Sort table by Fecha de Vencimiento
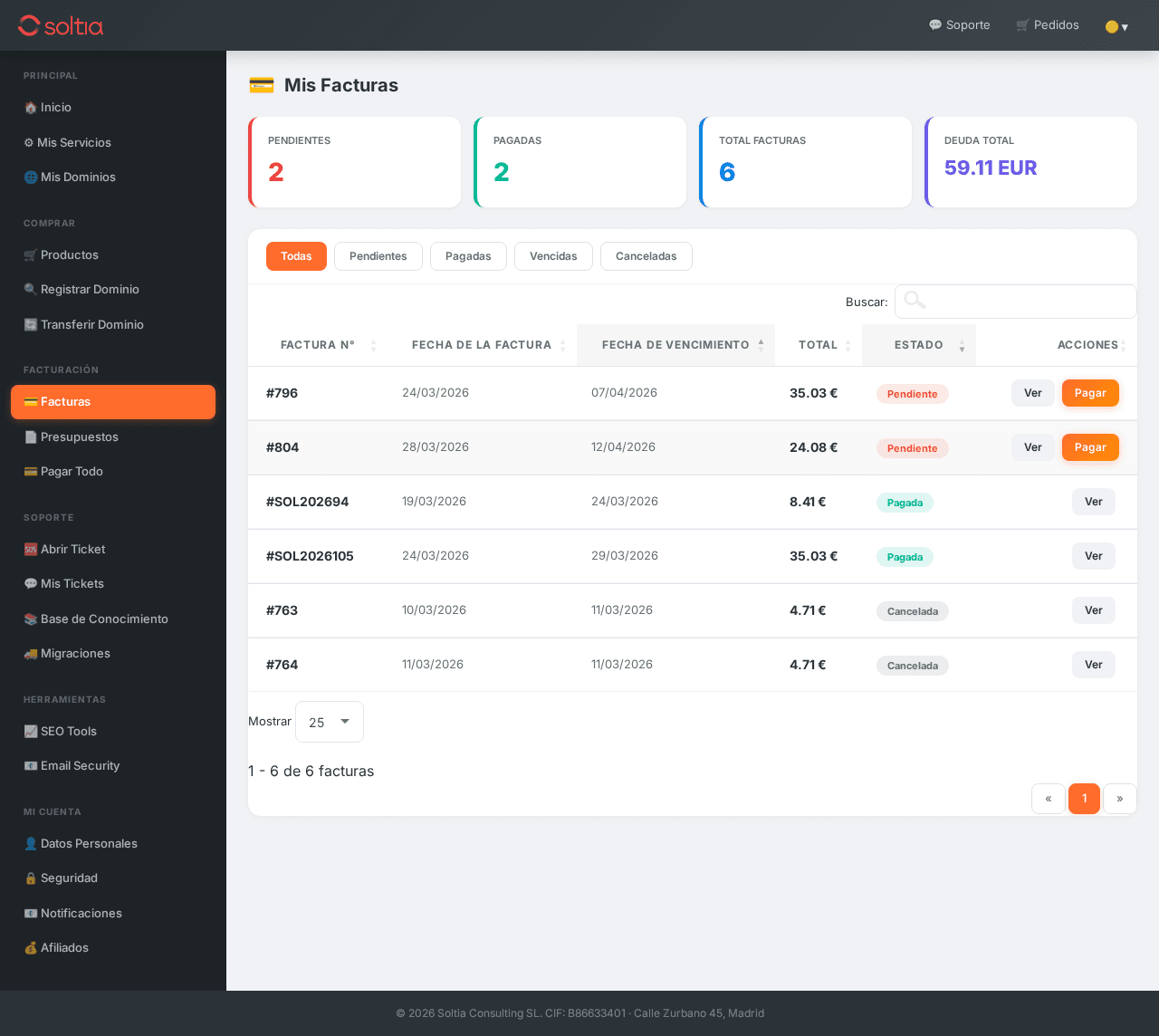 [x=675, y=345]
